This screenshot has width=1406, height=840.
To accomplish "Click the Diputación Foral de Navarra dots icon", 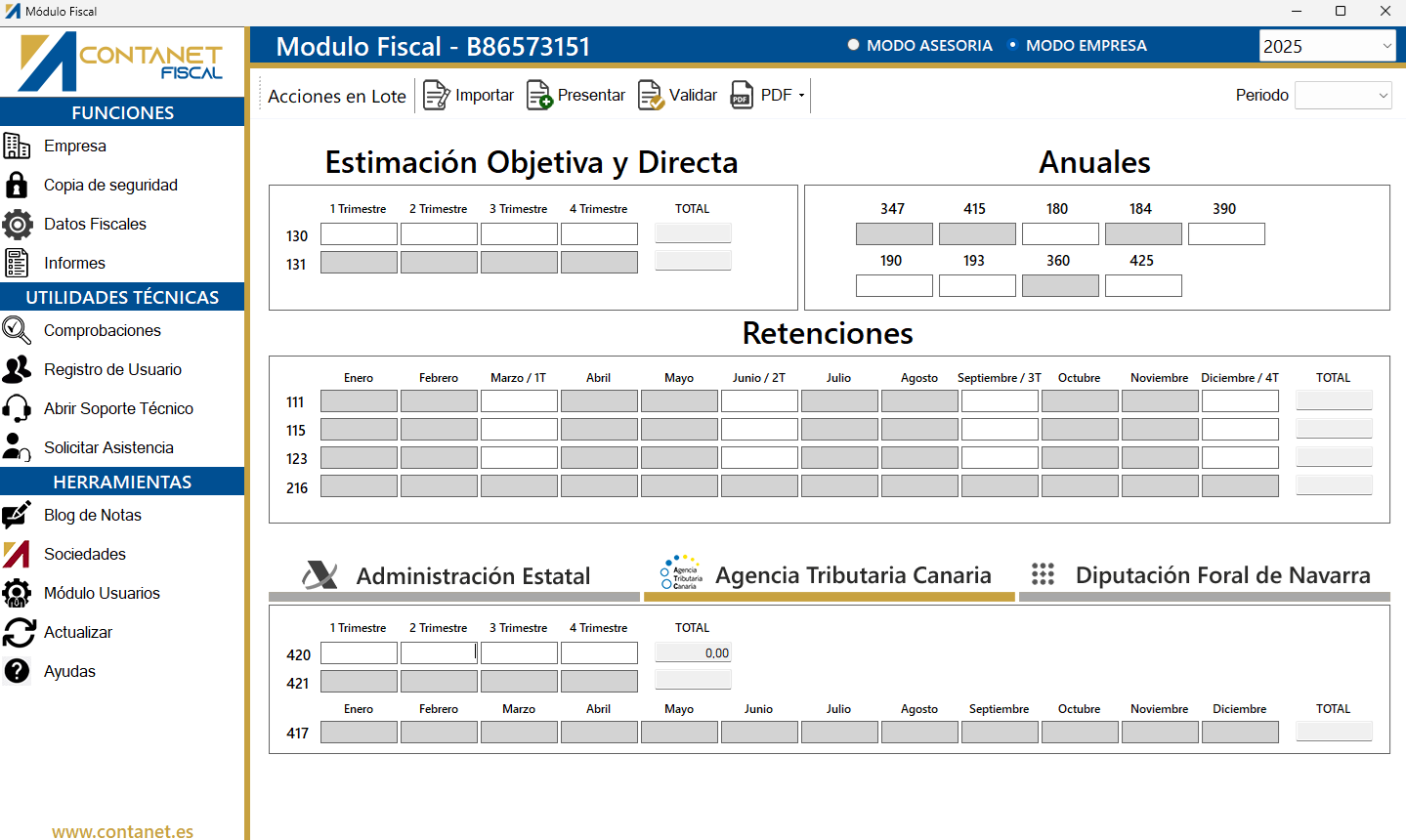I will point(1044,574).
